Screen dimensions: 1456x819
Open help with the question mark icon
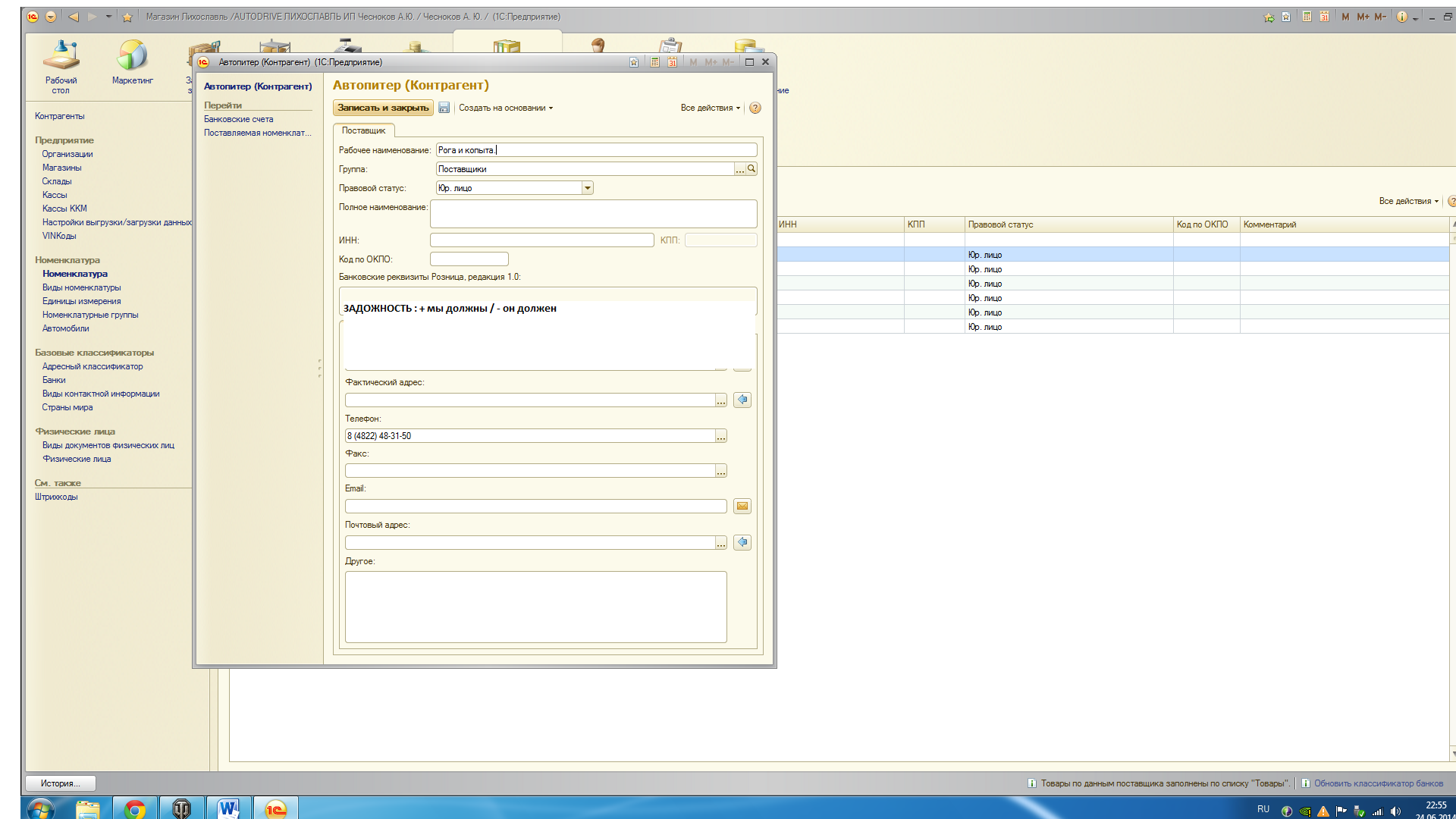(x=755, y=108)
